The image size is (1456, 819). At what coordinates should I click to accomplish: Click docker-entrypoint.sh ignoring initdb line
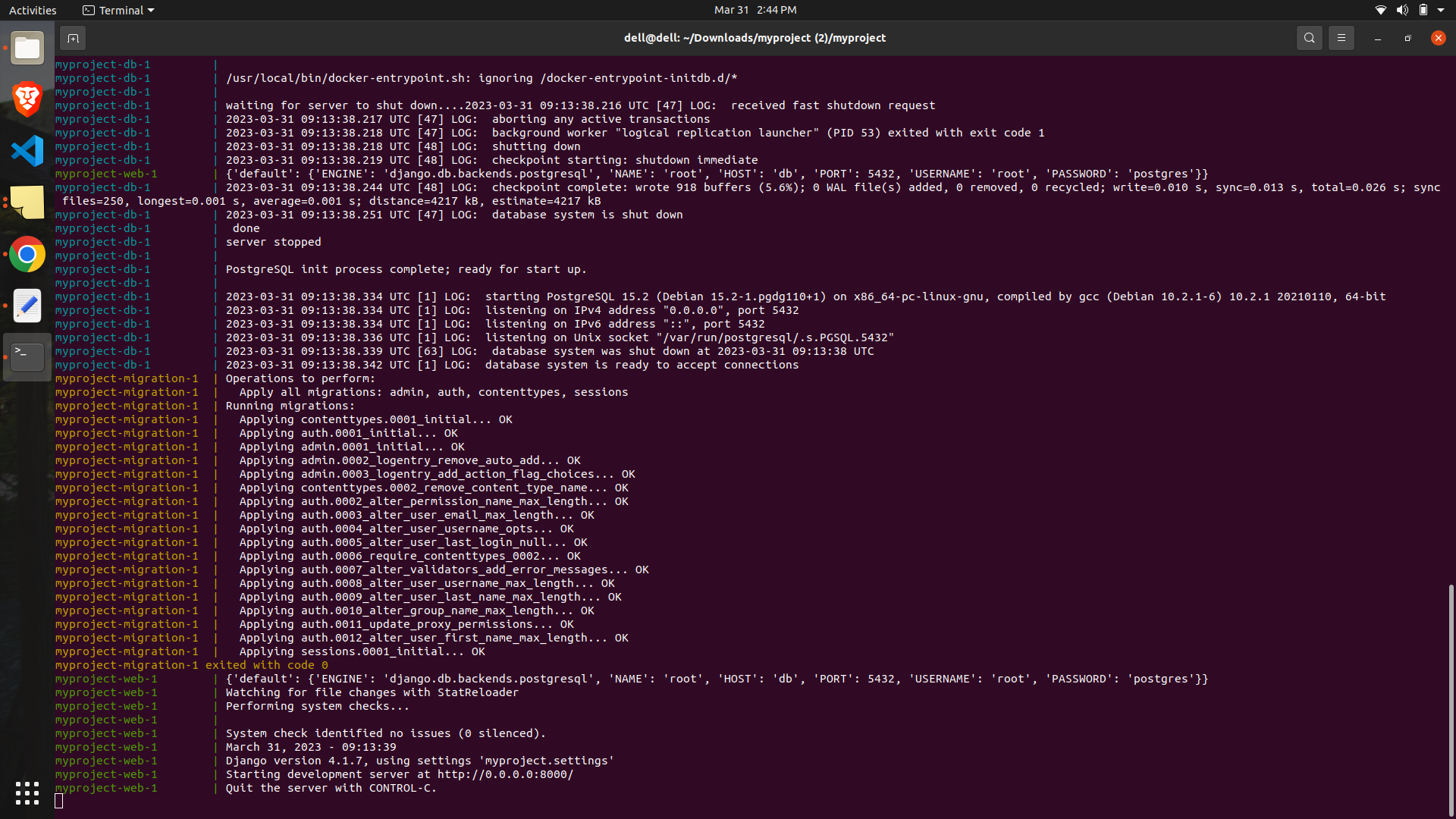click(x=482, y=78)
